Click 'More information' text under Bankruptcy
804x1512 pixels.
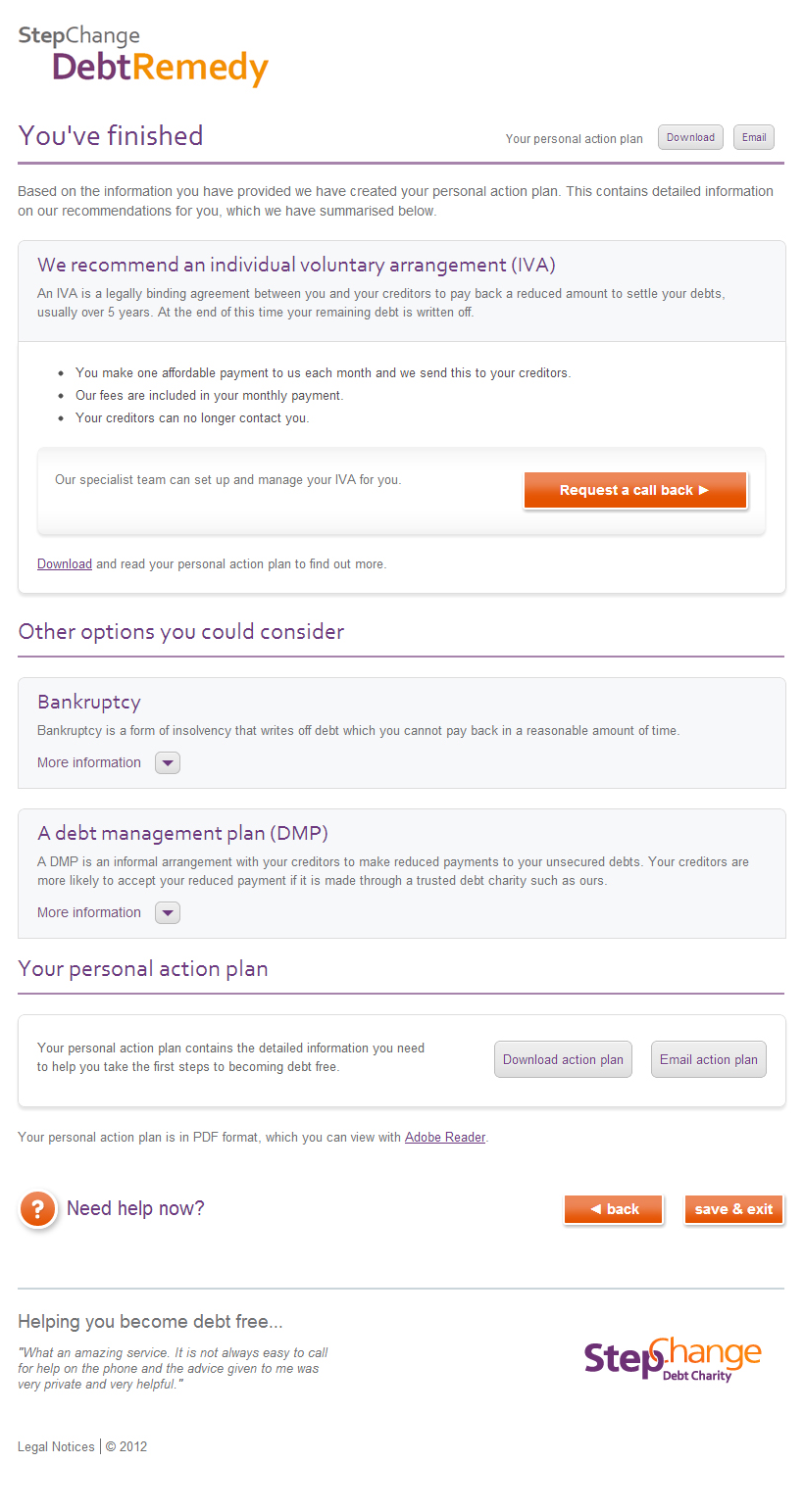[89, 763]
